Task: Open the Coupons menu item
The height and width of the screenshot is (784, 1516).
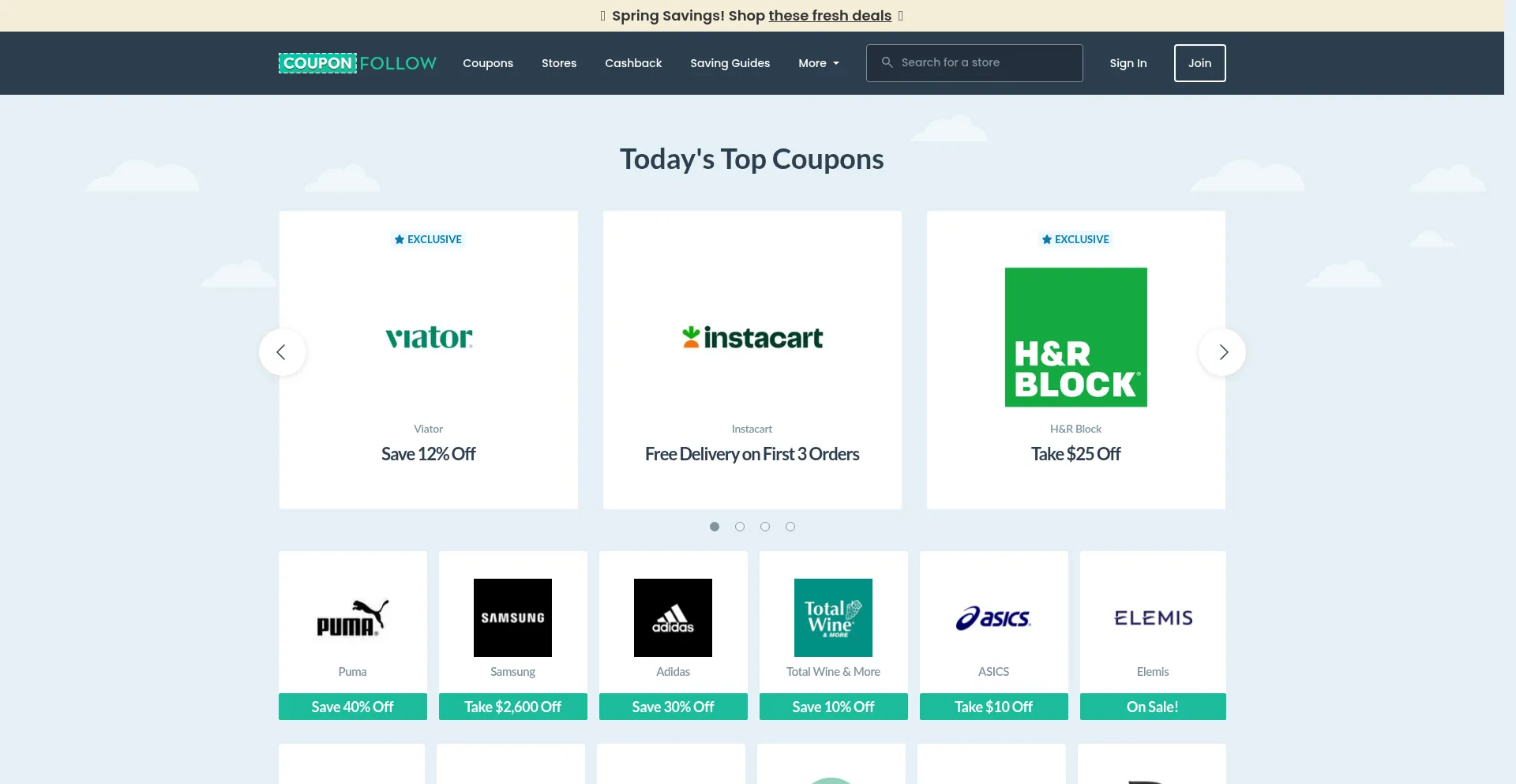Action: [x=488, y=63]
